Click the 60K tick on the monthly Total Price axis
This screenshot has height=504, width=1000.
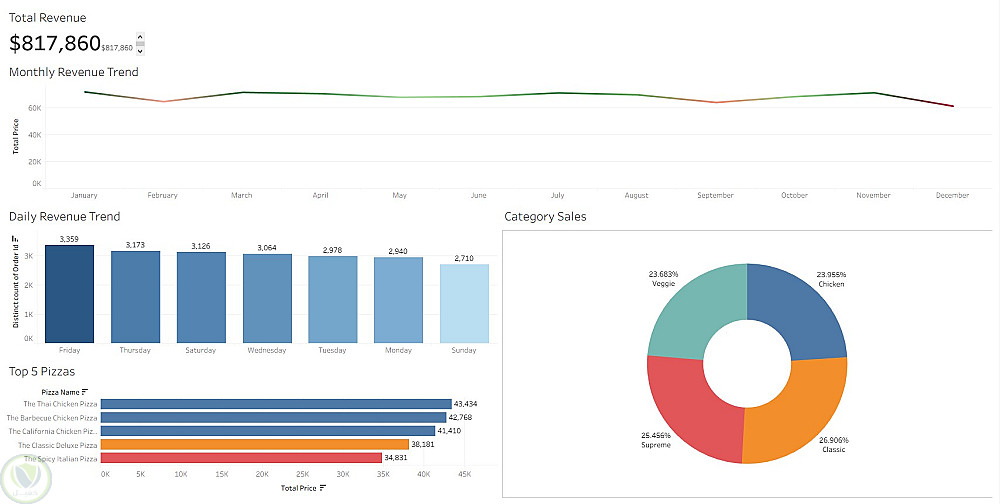[x=35, y=108]
